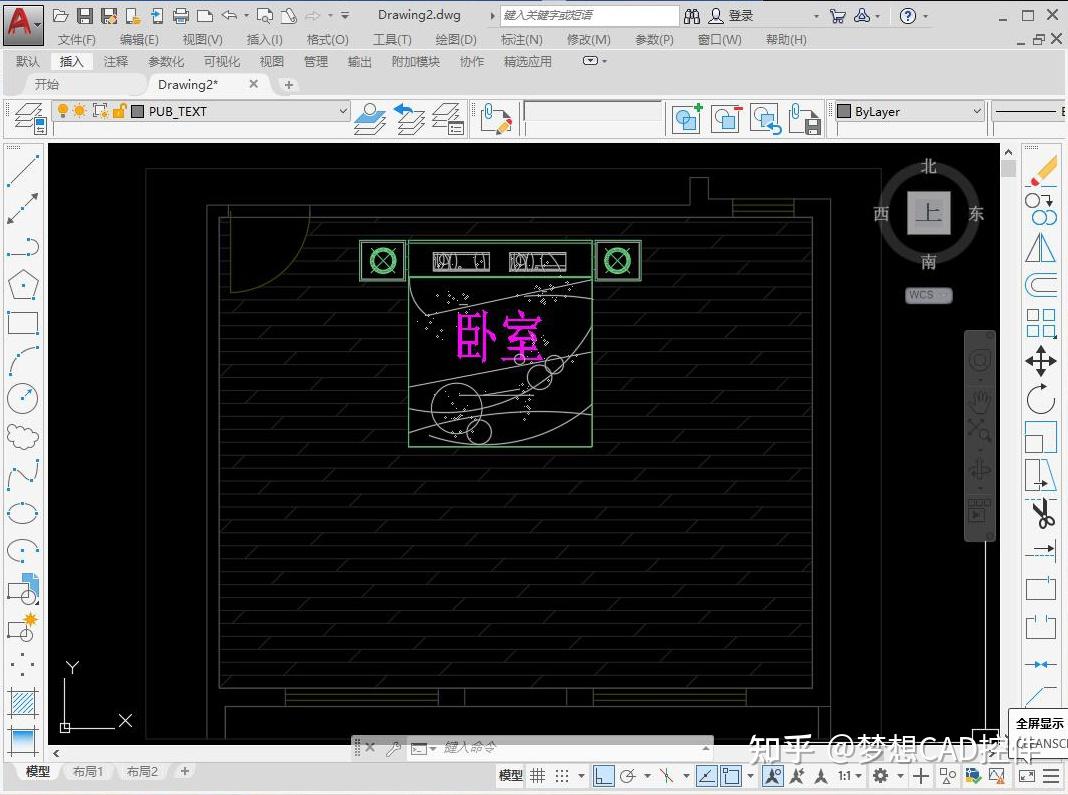
Task: Expand the PUB_TEXT layer dropdown
Action: [343, 110]
